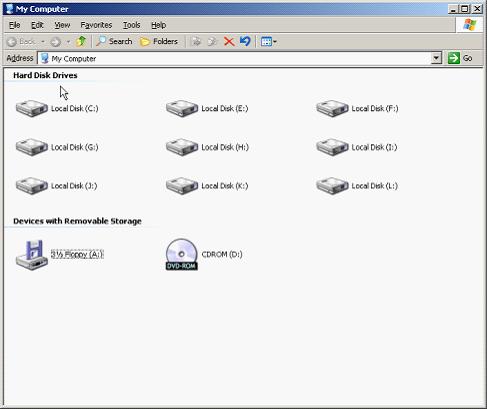Open the View menu
This screenshot has width=487, height=409.
(x=62, y=25)
